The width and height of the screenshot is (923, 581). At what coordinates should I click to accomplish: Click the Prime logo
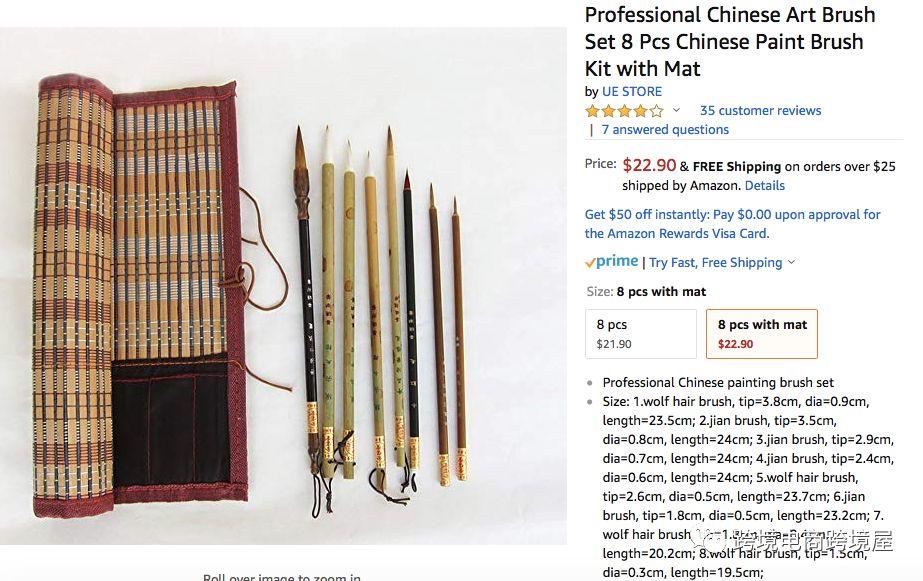[x=612, y=261]
